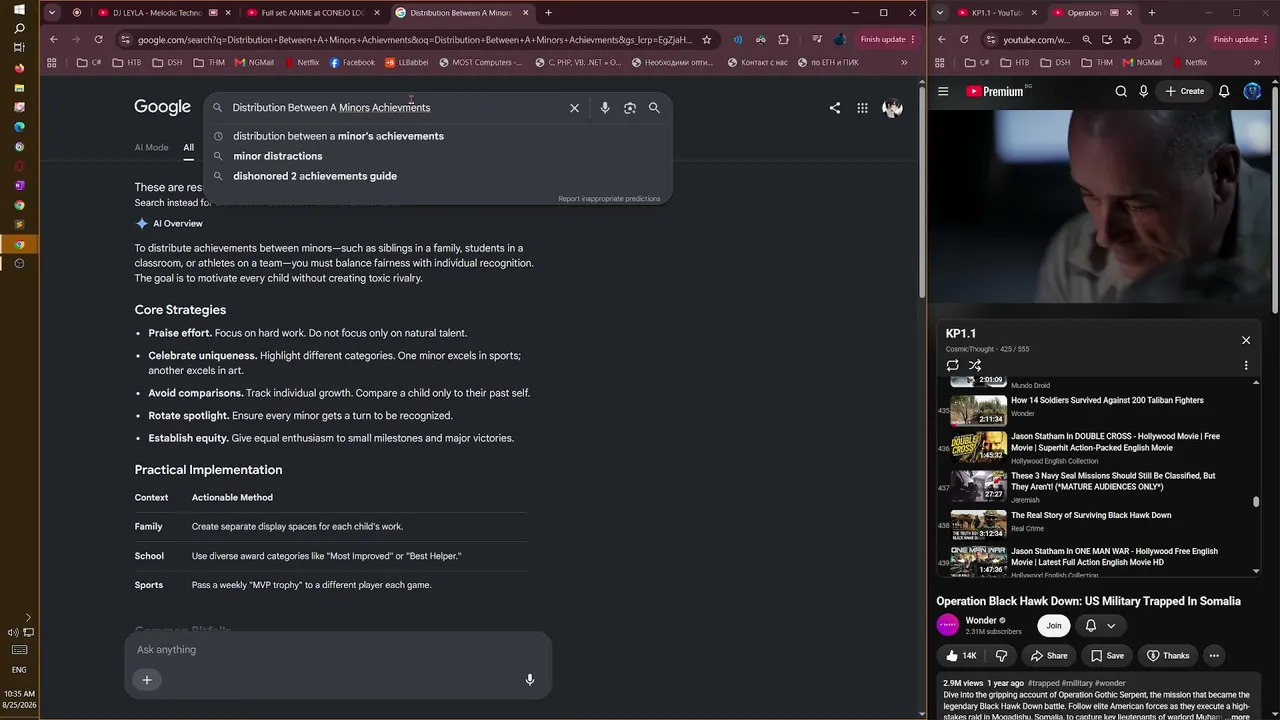Select the AI Mode search tab
The height and width of the screenshot is (720, 1280).
(152, 147)
